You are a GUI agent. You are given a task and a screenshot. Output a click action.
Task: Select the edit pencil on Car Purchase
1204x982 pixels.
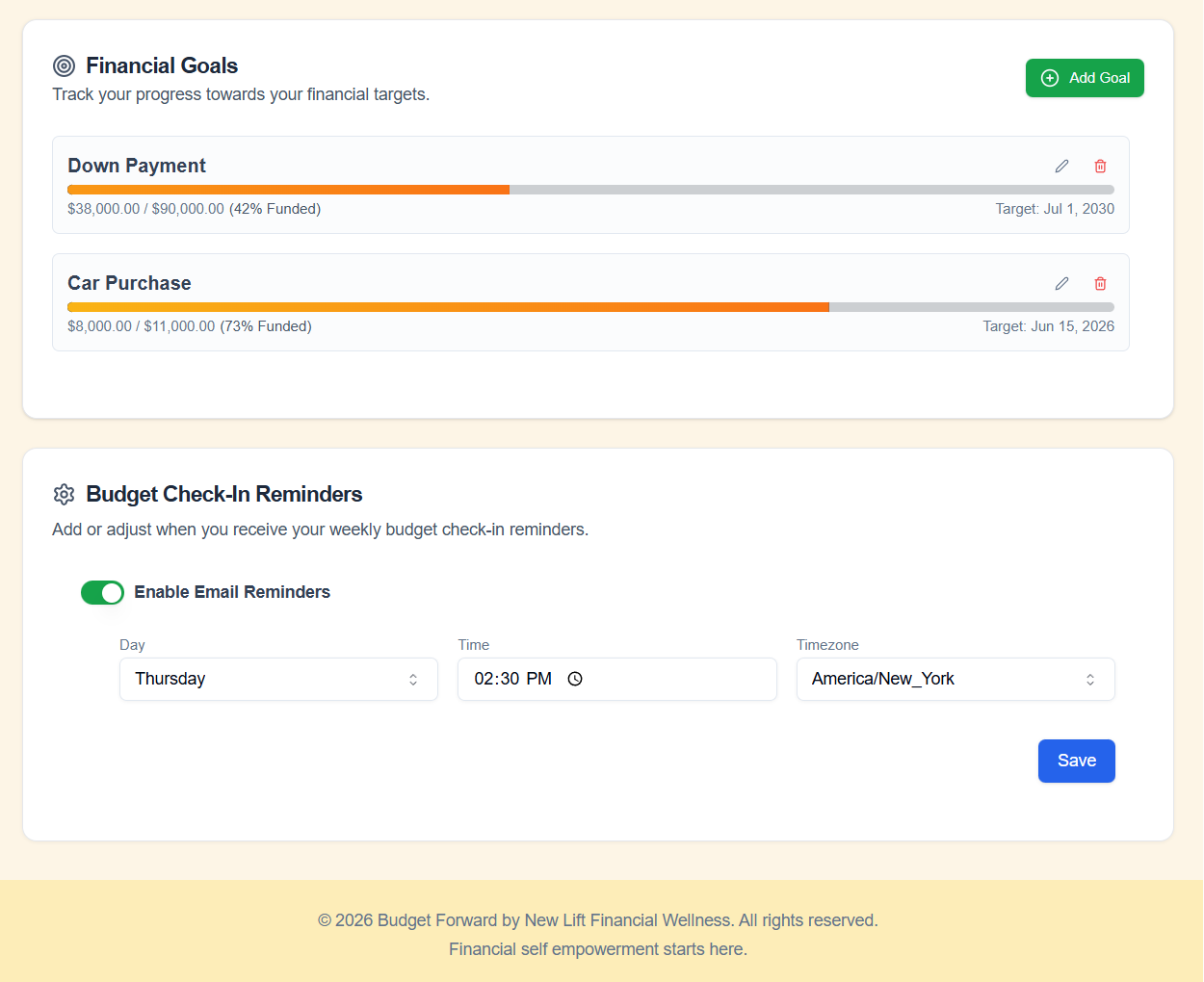pos(1061,283)
